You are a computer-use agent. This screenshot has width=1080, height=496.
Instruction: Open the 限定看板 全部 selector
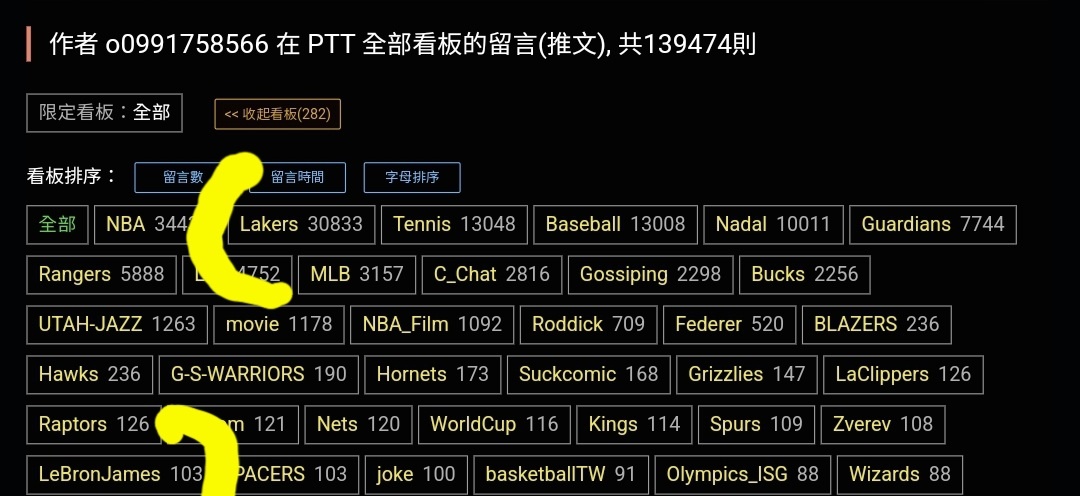[x=105, y=113]
